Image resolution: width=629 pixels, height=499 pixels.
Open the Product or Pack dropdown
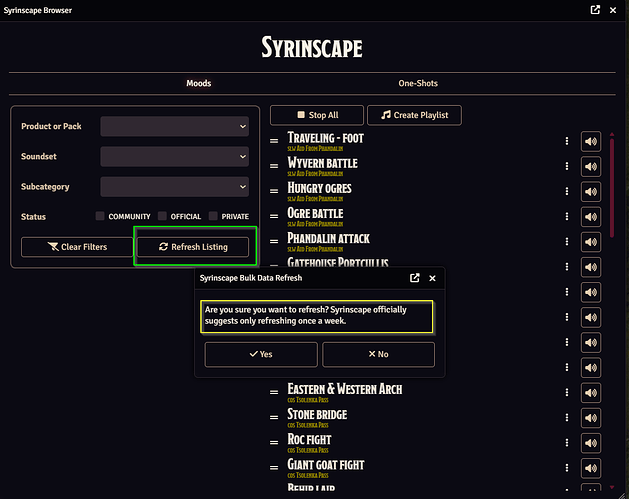click(174, 126)
